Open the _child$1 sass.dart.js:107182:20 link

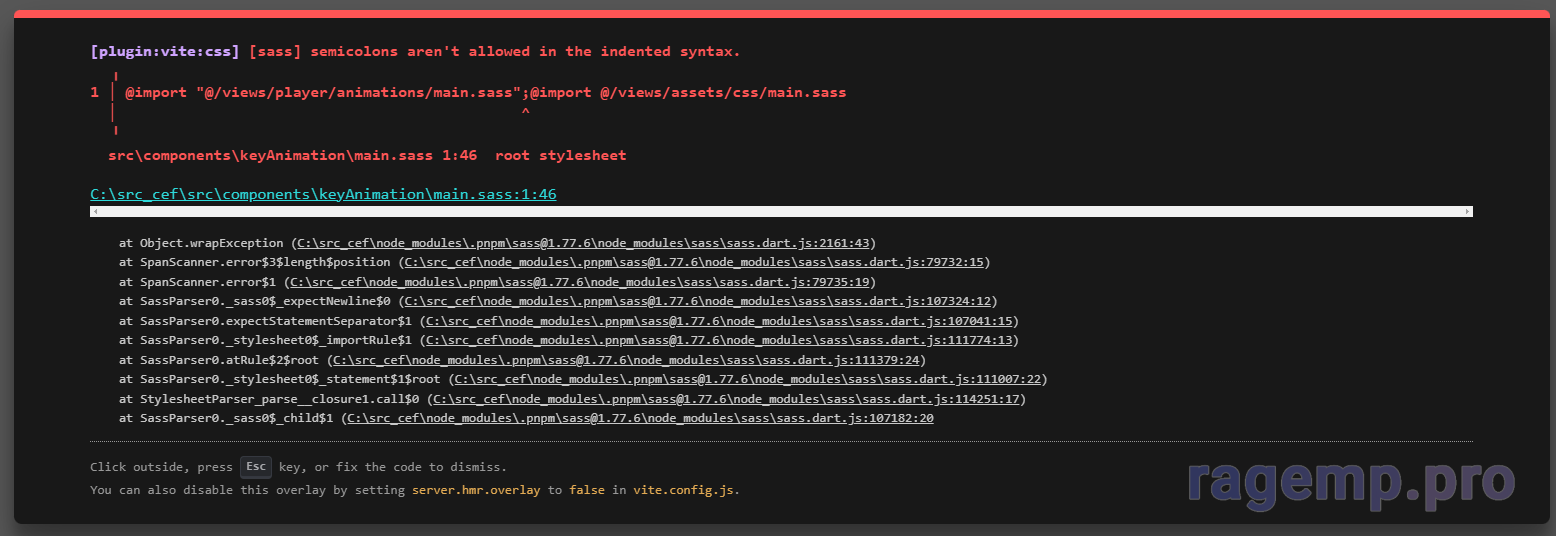pyautogui.click(x=638, y=418)
